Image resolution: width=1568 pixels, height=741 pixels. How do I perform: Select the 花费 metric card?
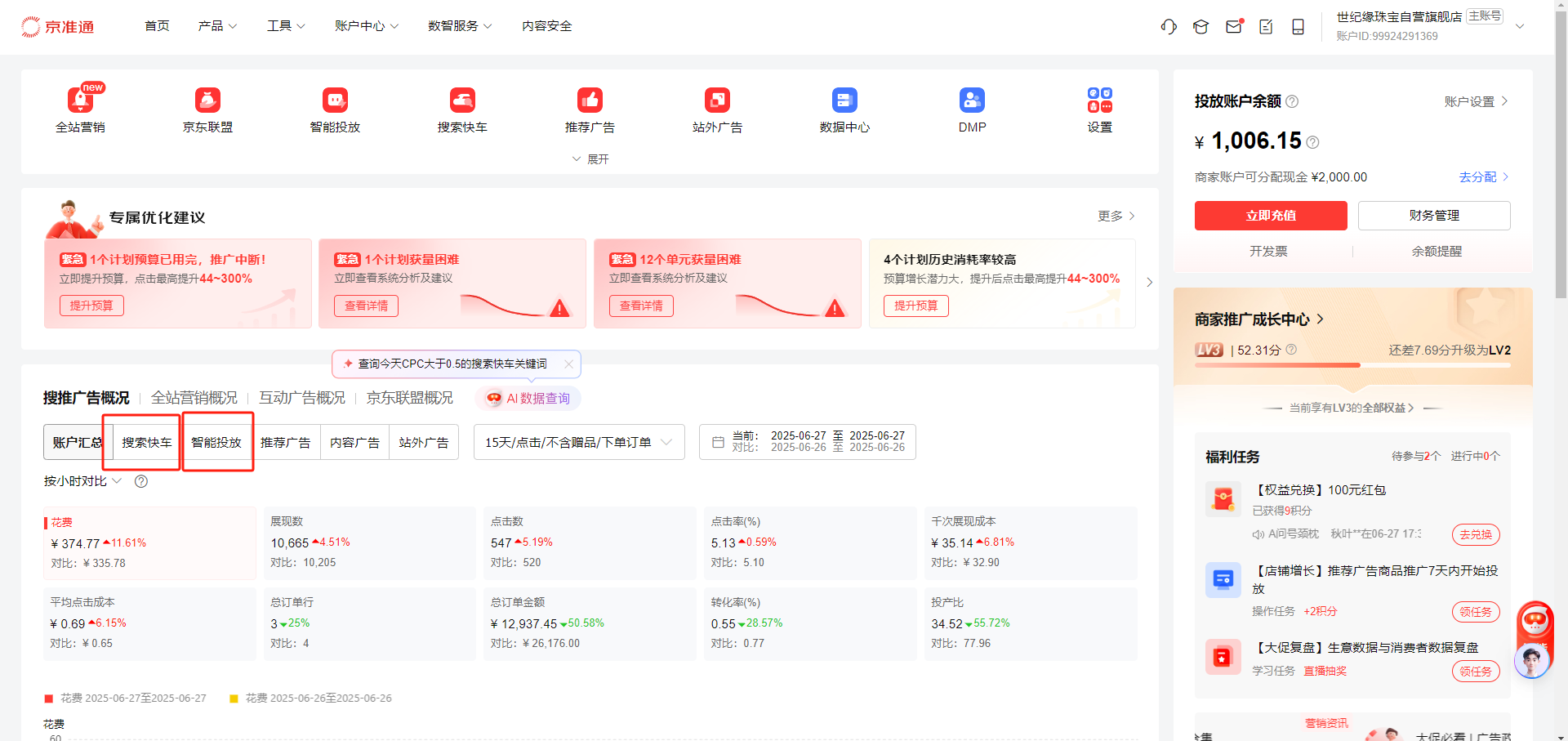click(x=149, y=542)
